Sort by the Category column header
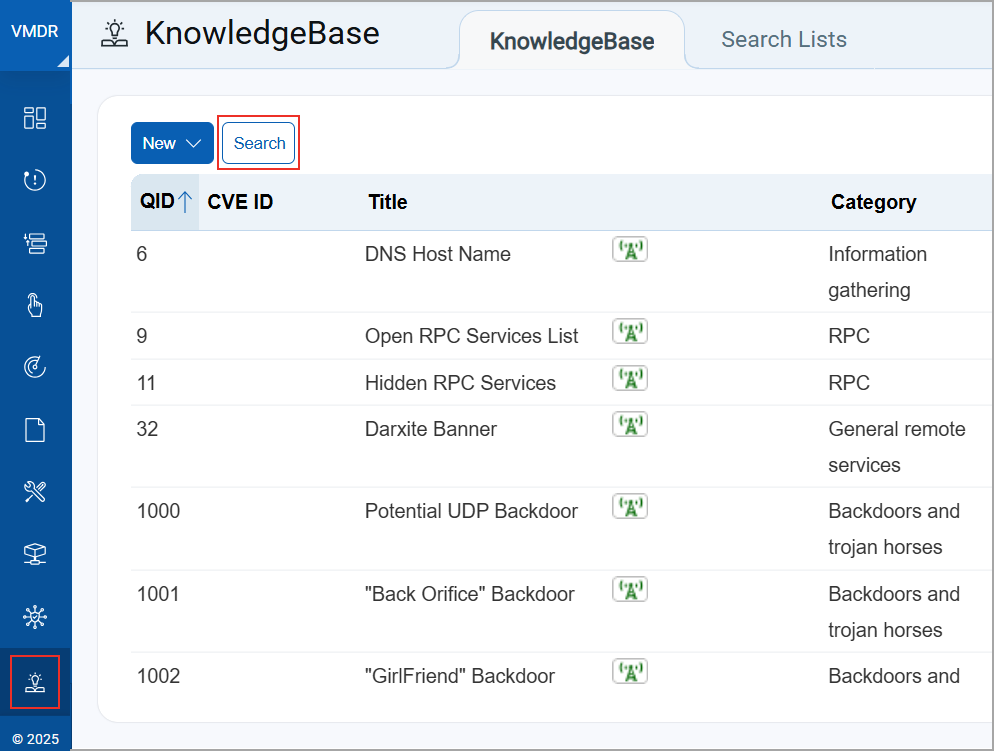994x751 pixels. pyautogui.click(x=873, y=202)
